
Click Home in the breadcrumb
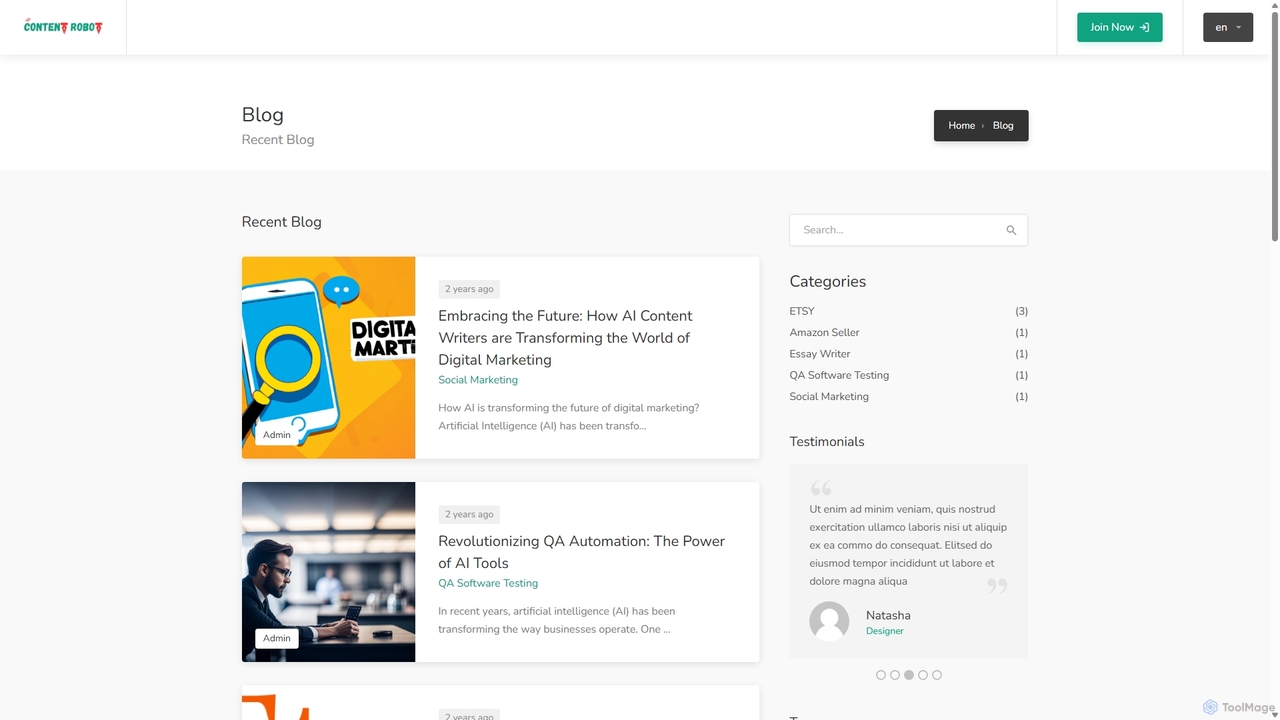961,125
